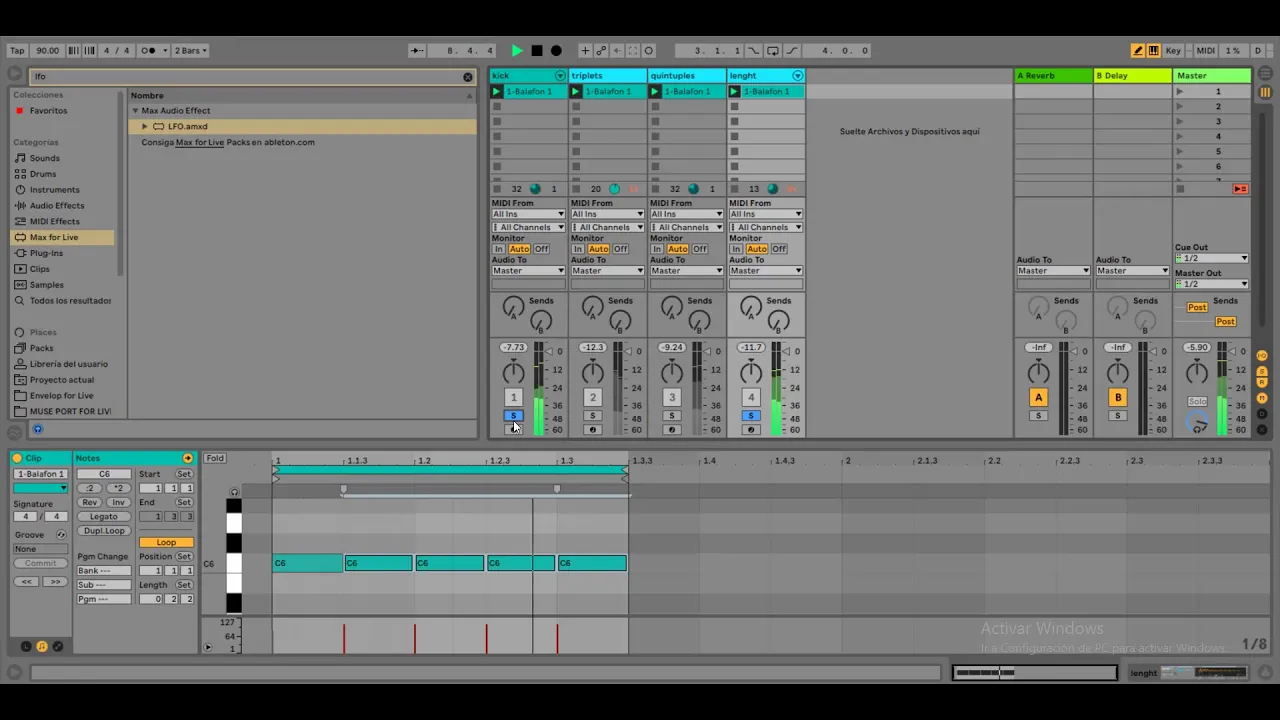Toggle the Follow playback icon

click(417, 51)
